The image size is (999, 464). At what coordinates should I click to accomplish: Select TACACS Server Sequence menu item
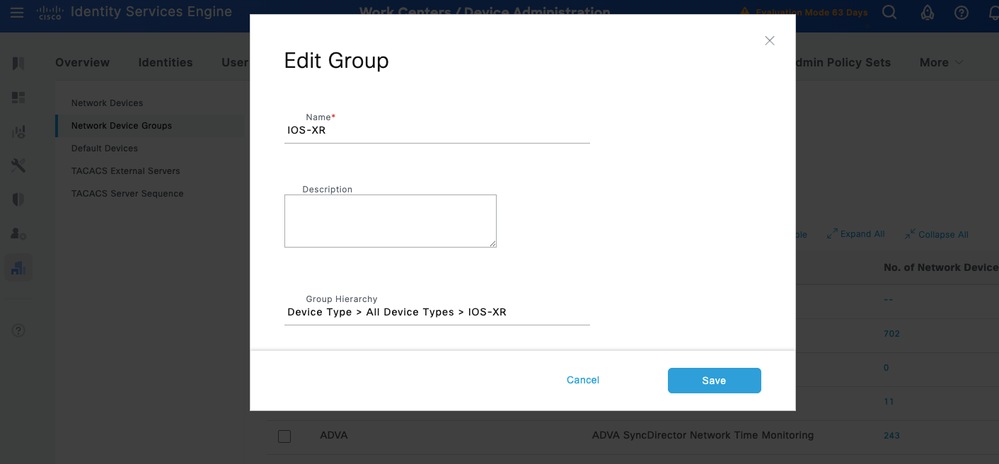(127, 193)
